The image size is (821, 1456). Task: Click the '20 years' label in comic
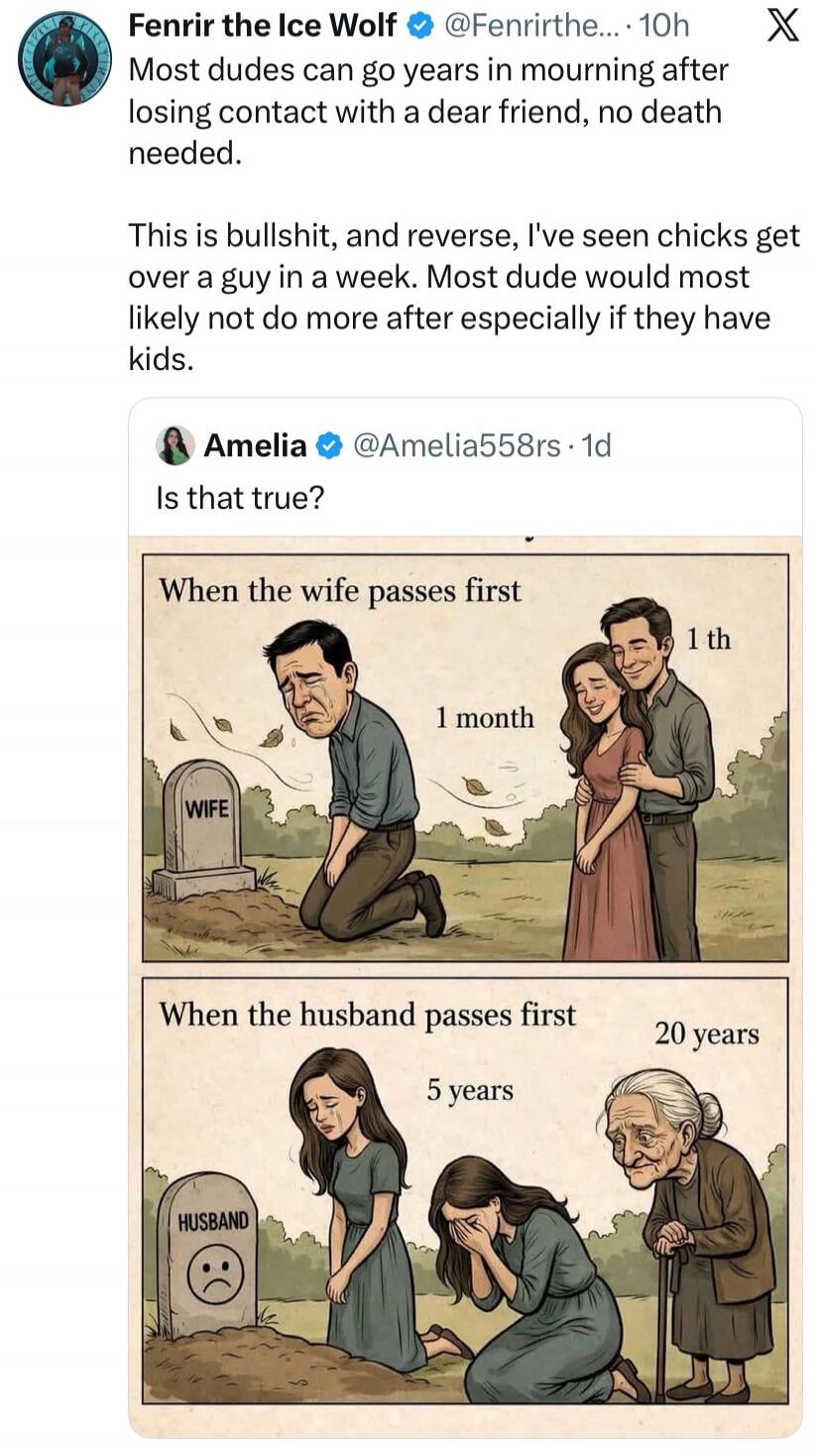pyautogui.click(x=706, y=1033)
